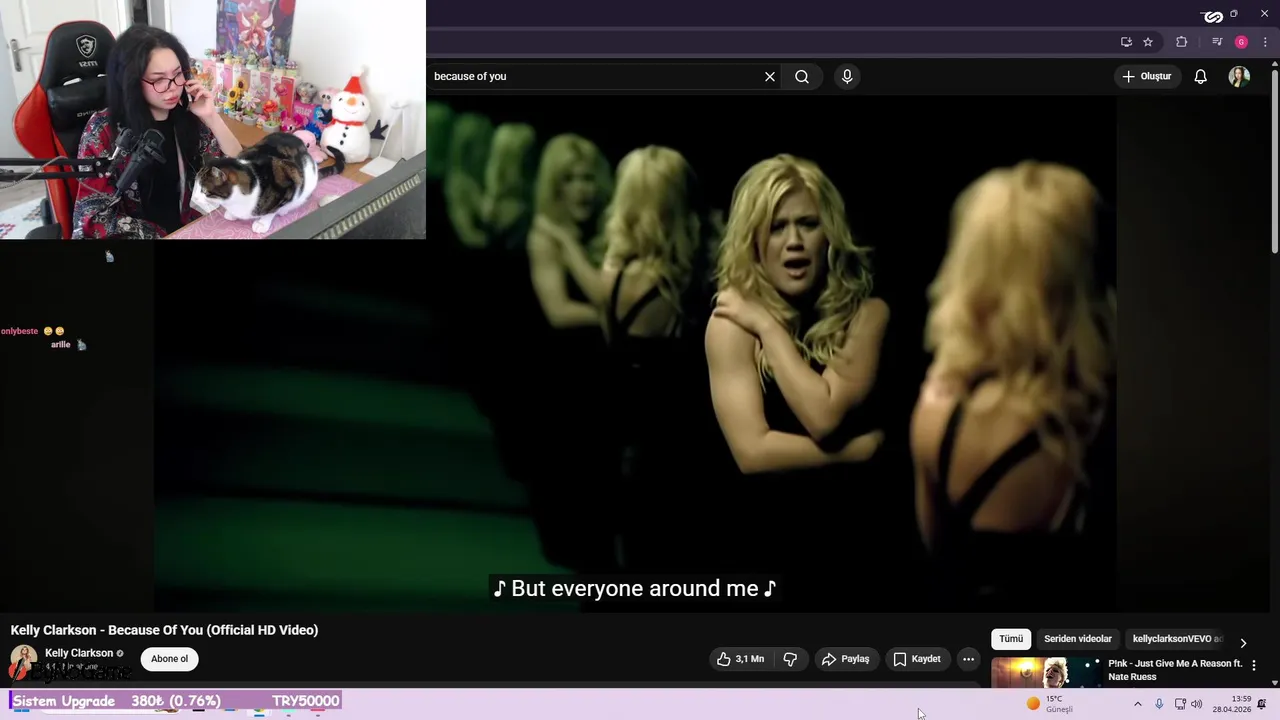Click the install app icon in address bar
The image size is (1280, 720).
(1126, 42)
